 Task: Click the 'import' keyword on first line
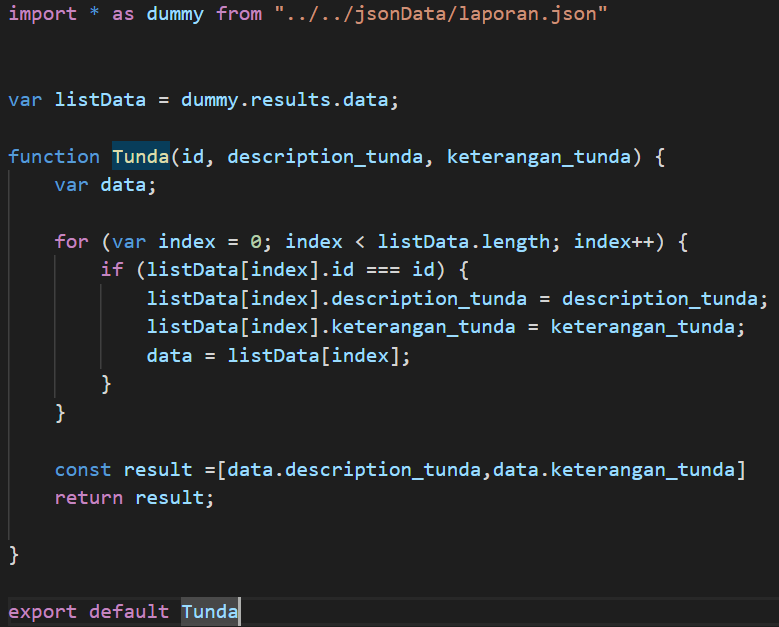[x=43, y=14]
